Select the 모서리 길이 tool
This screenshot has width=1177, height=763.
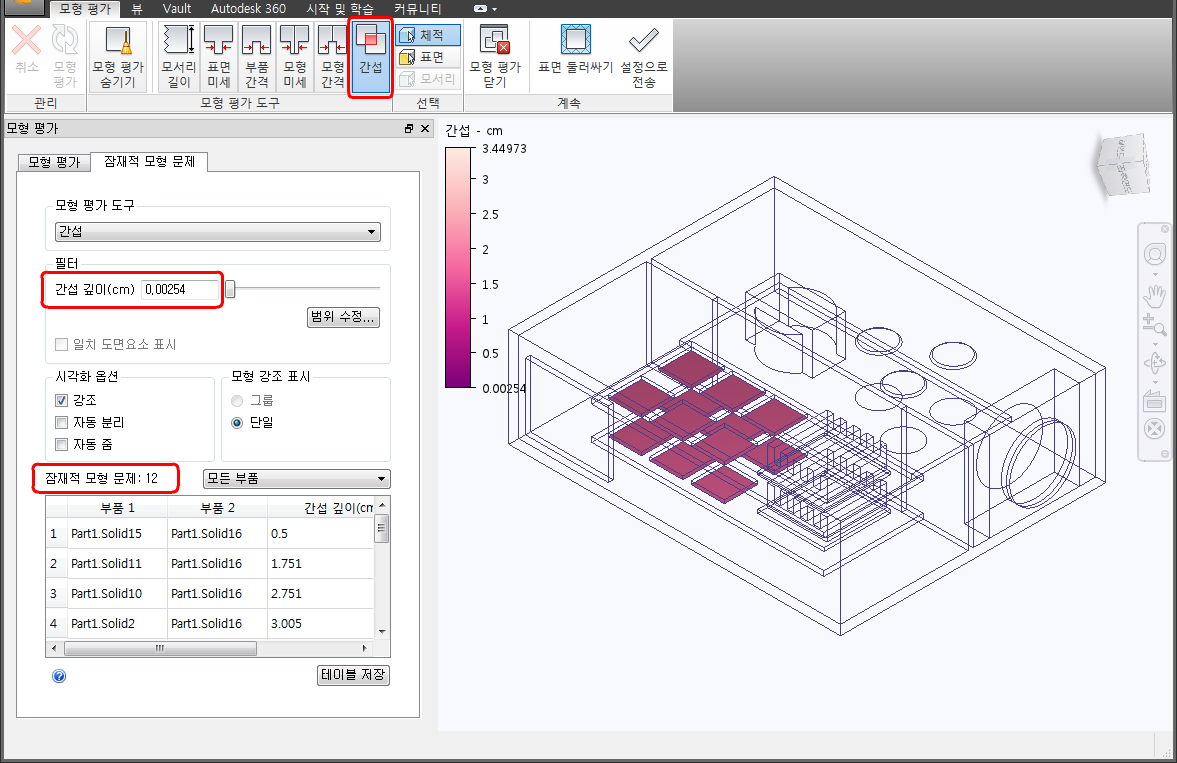click(x=179, y=57)
